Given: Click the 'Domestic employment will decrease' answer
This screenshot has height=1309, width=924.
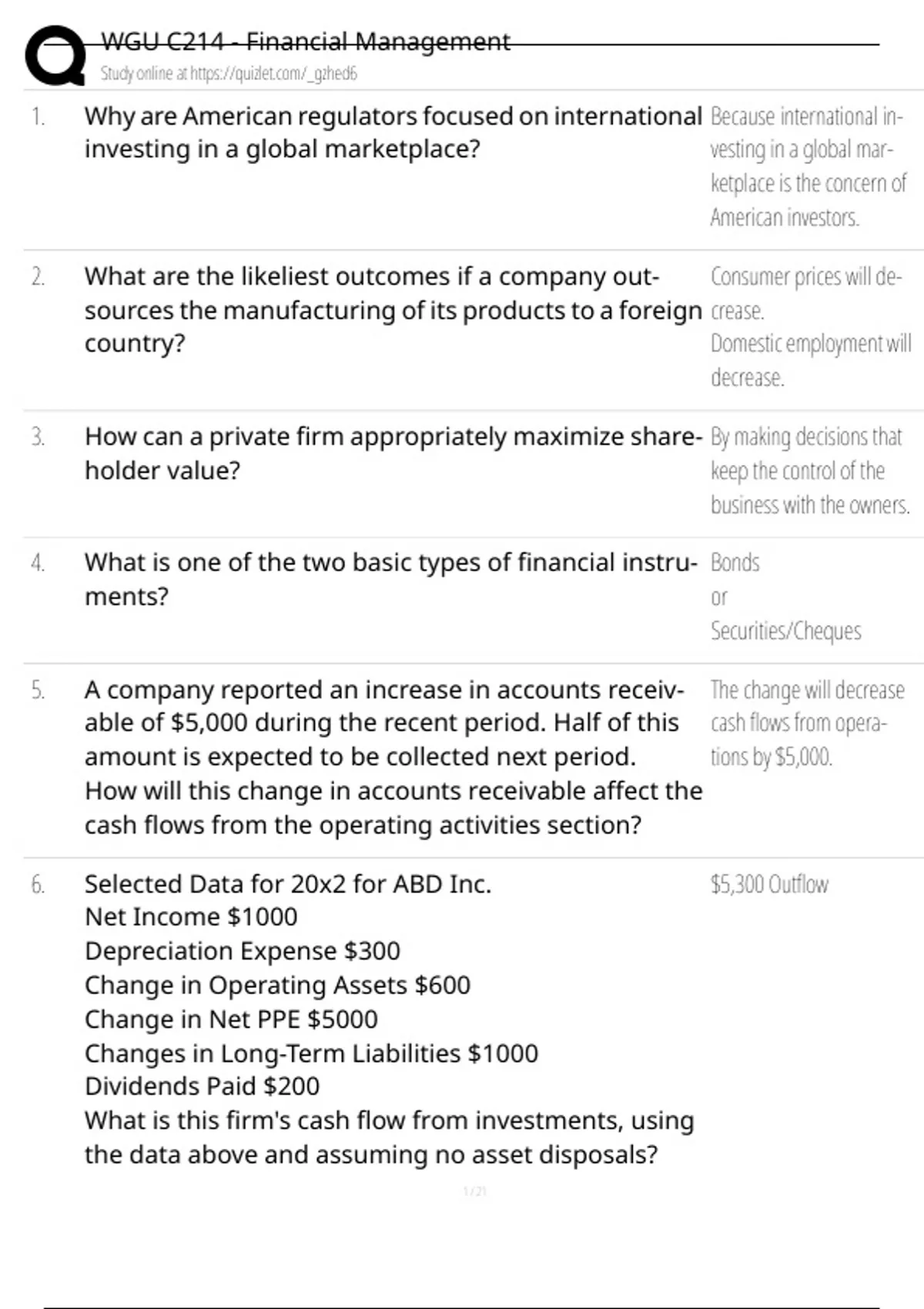Looking at the screenshot, I should coord(810,360).
